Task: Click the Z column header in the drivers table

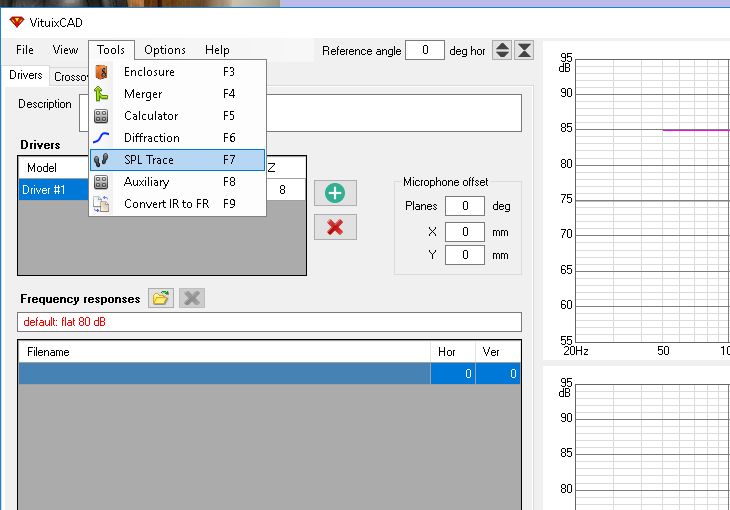Action: (286, 168)
